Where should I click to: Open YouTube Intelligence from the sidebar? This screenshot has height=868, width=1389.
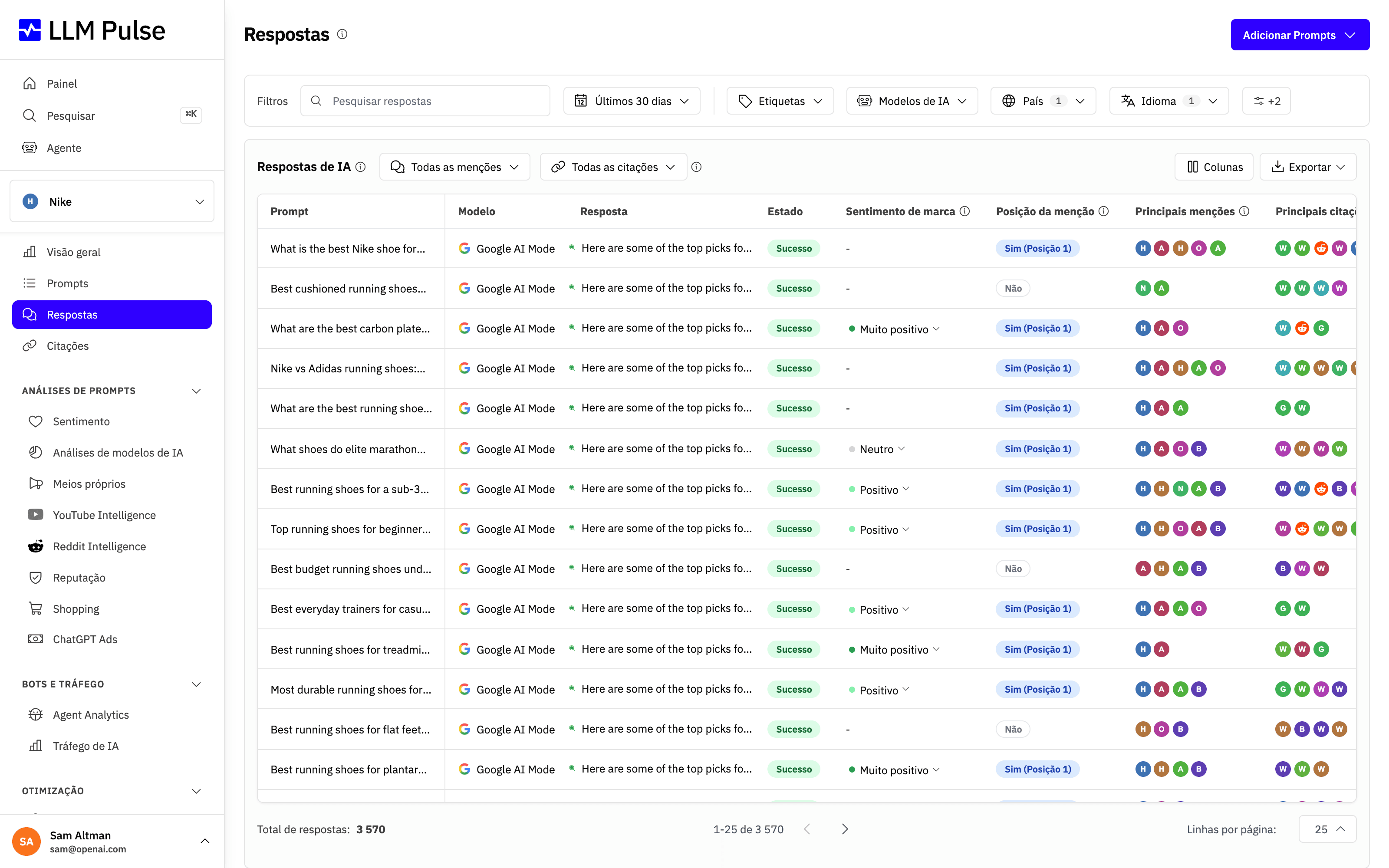[x=104, y=515]
